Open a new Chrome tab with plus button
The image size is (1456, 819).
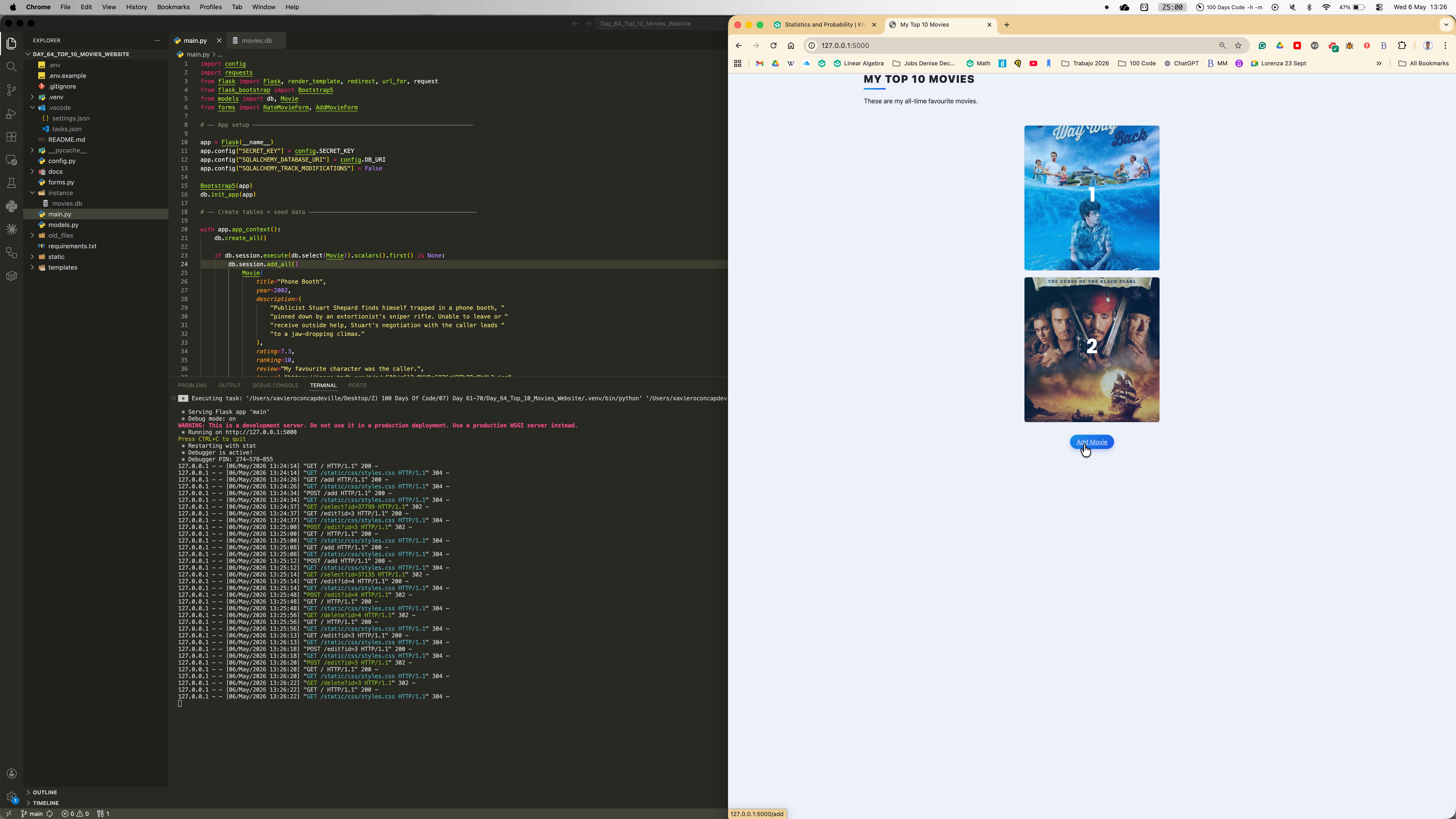[x=1007, y=25]
